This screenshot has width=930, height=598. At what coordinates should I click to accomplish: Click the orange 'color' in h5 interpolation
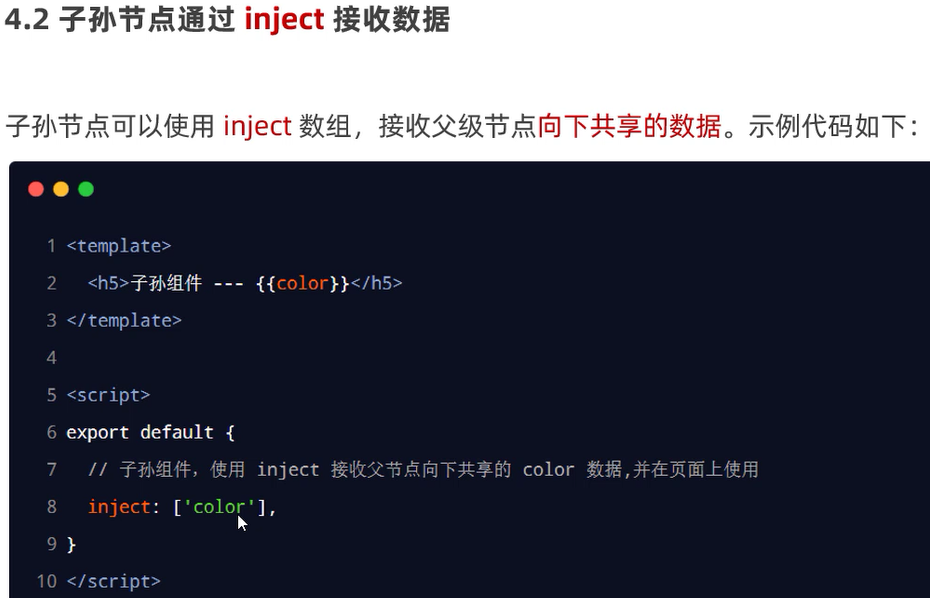tap(302, 283)
